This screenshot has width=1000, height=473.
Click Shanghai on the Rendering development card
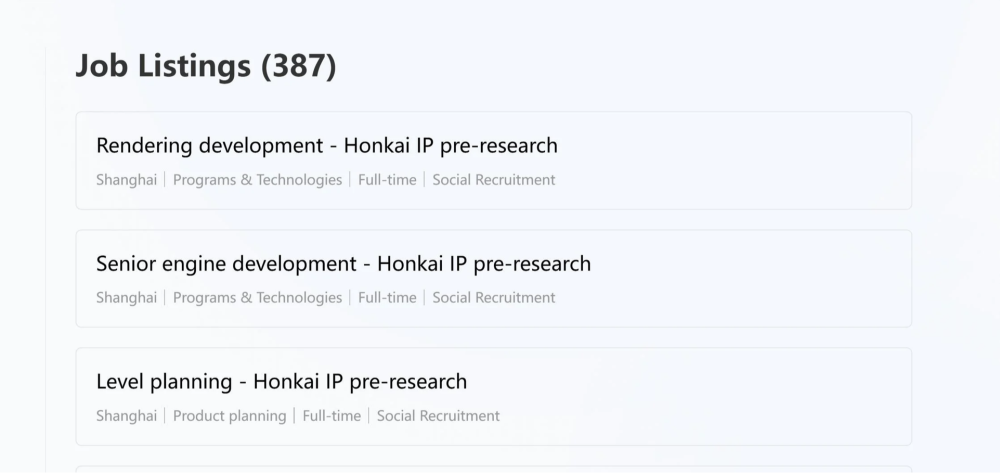click(126, 180)
